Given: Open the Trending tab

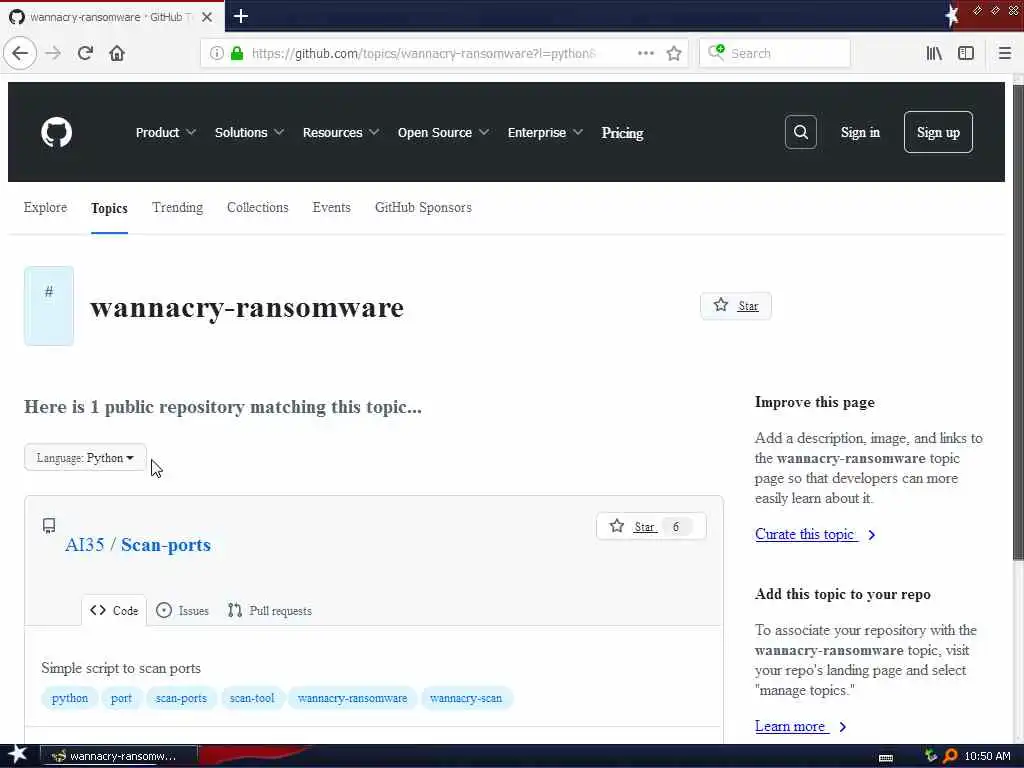Looking at the screenshot, I should pos(178,208).
